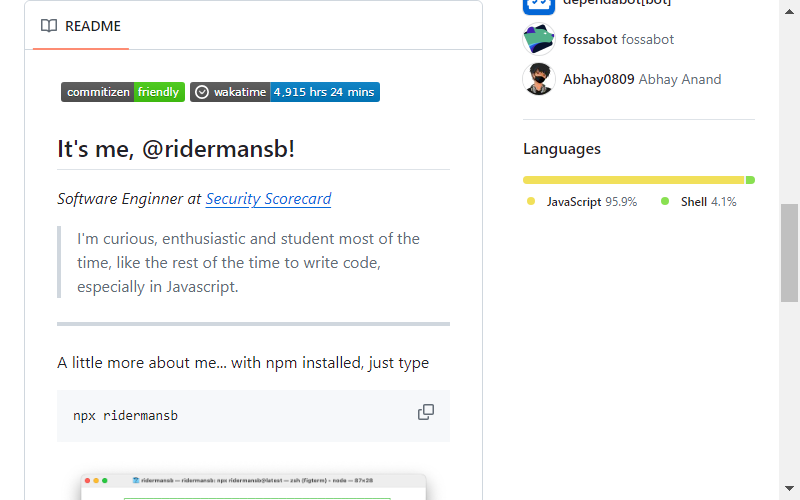Click the yellow JavaScript language dot
800x500 pixels.
531,202
